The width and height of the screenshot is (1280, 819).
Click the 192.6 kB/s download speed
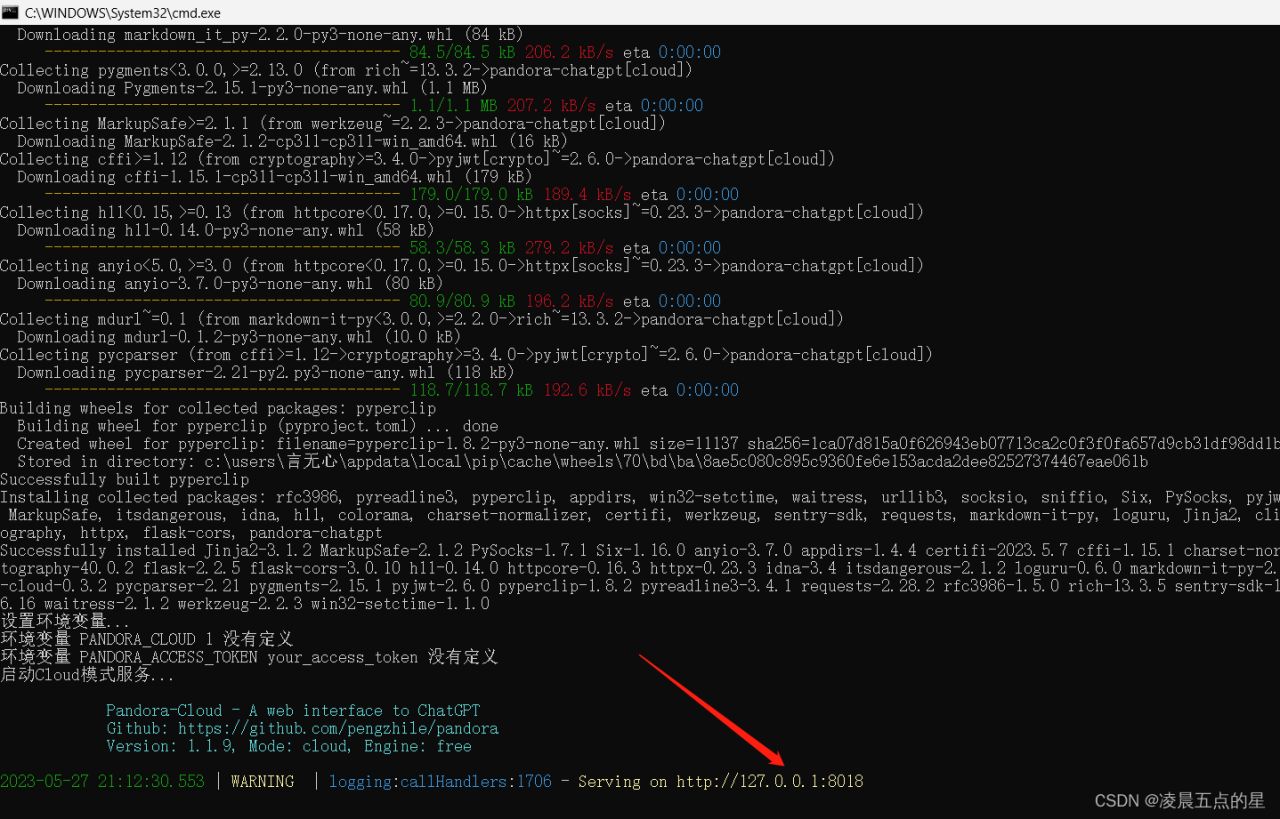[x=587, y=390]
